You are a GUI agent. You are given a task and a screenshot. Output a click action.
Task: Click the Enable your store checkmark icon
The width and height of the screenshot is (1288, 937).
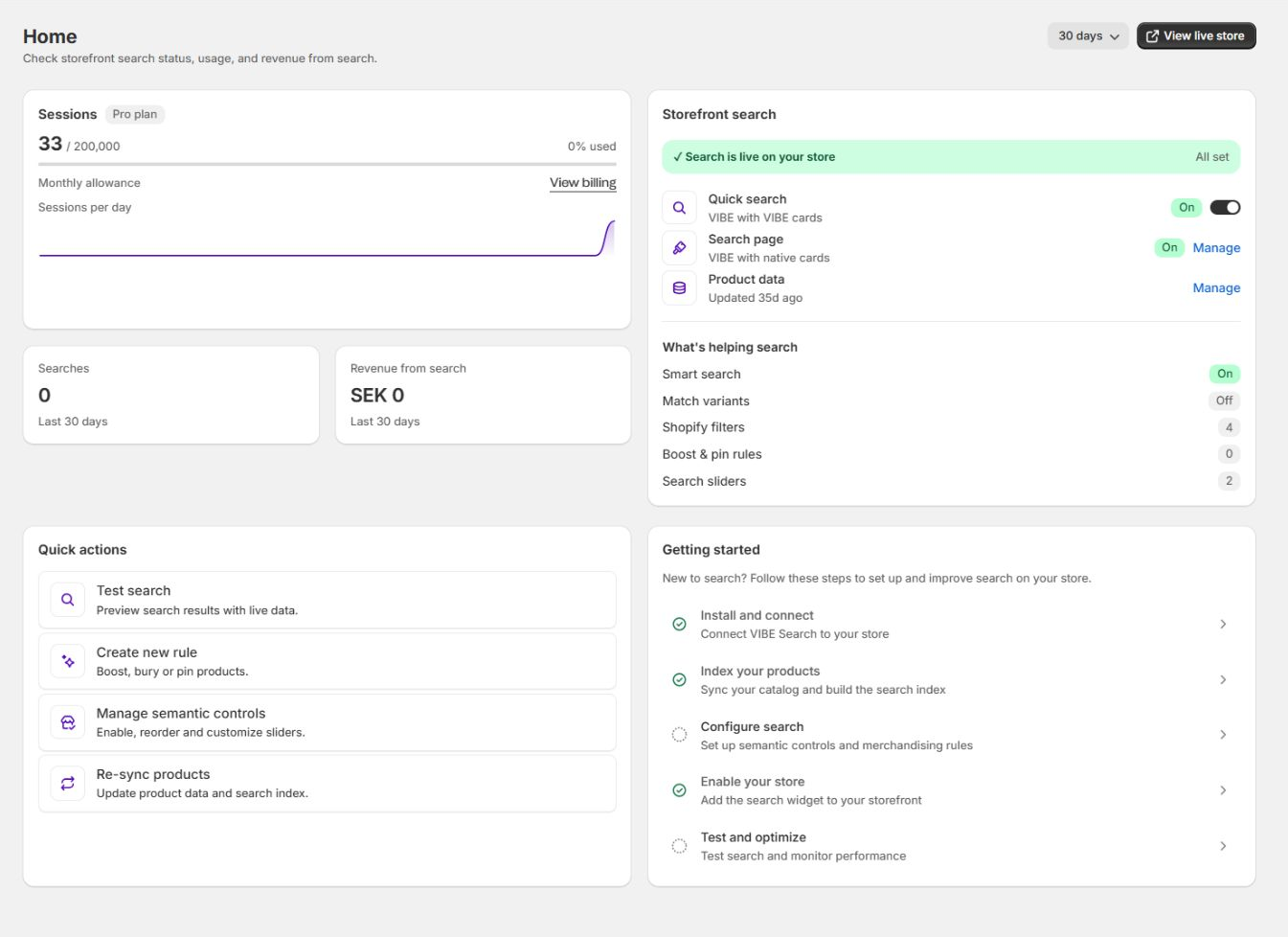coord(679,790)
